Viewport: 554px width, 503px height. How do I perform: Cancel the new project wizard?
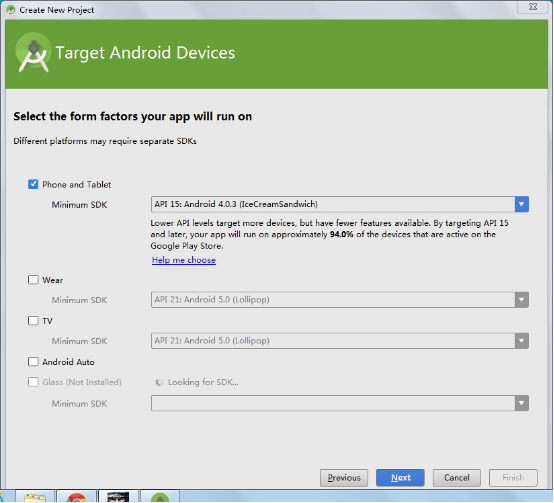456,478
